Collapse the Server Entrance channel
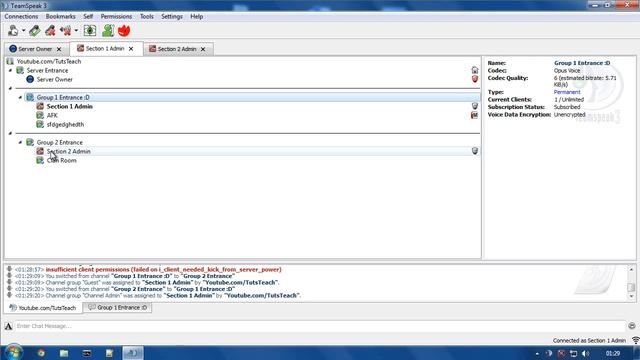Screen dimensions: 640x360 [x=11, y=71]
